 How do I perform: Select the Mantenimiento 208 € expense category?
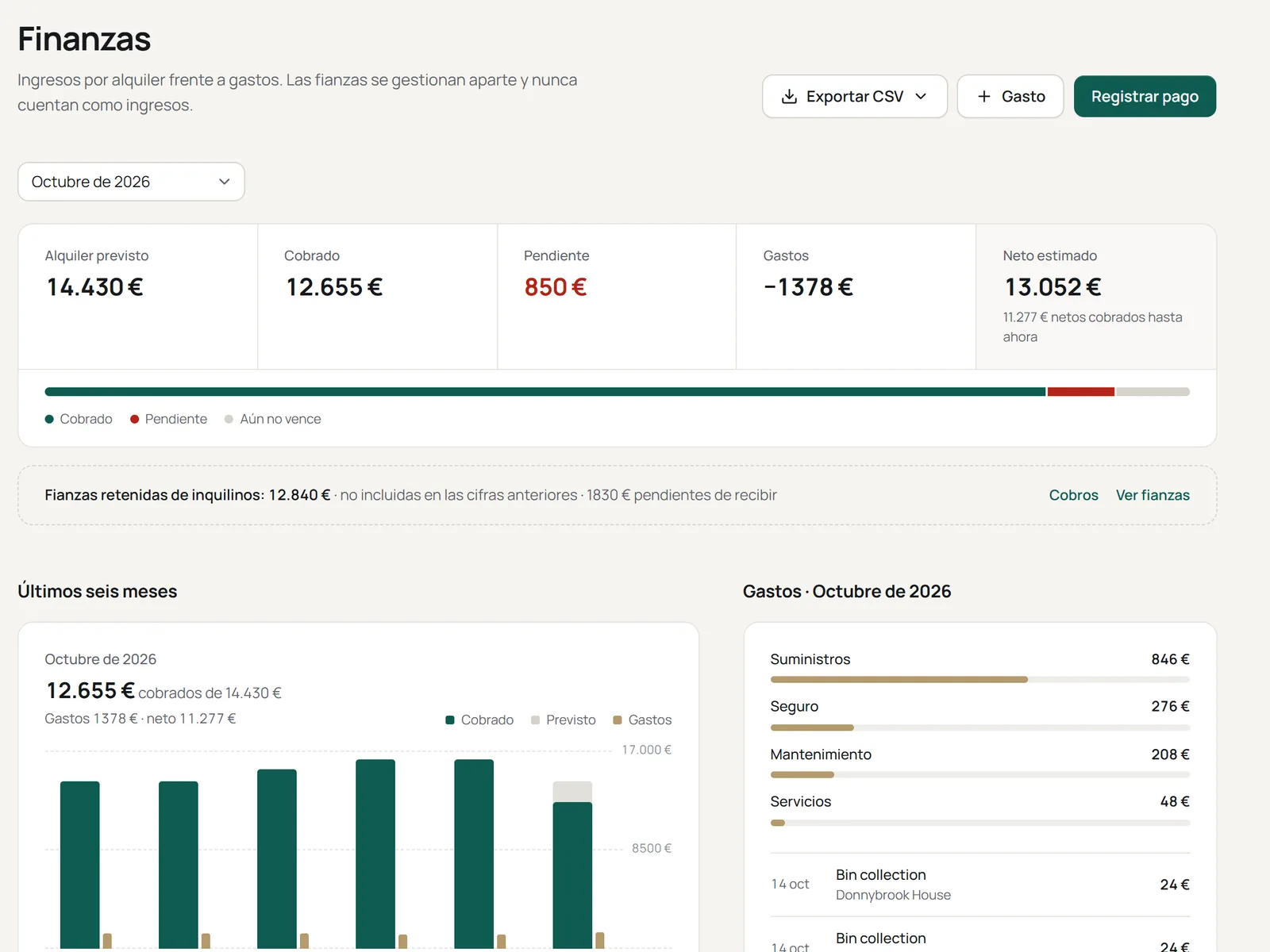979,763
